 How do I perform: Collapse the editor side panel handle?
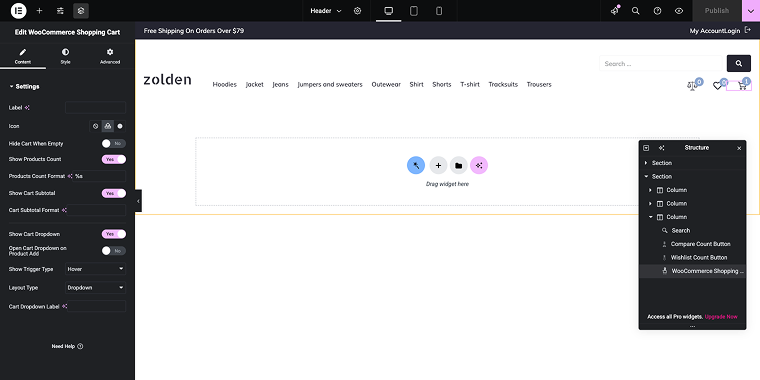click(138, 201)
